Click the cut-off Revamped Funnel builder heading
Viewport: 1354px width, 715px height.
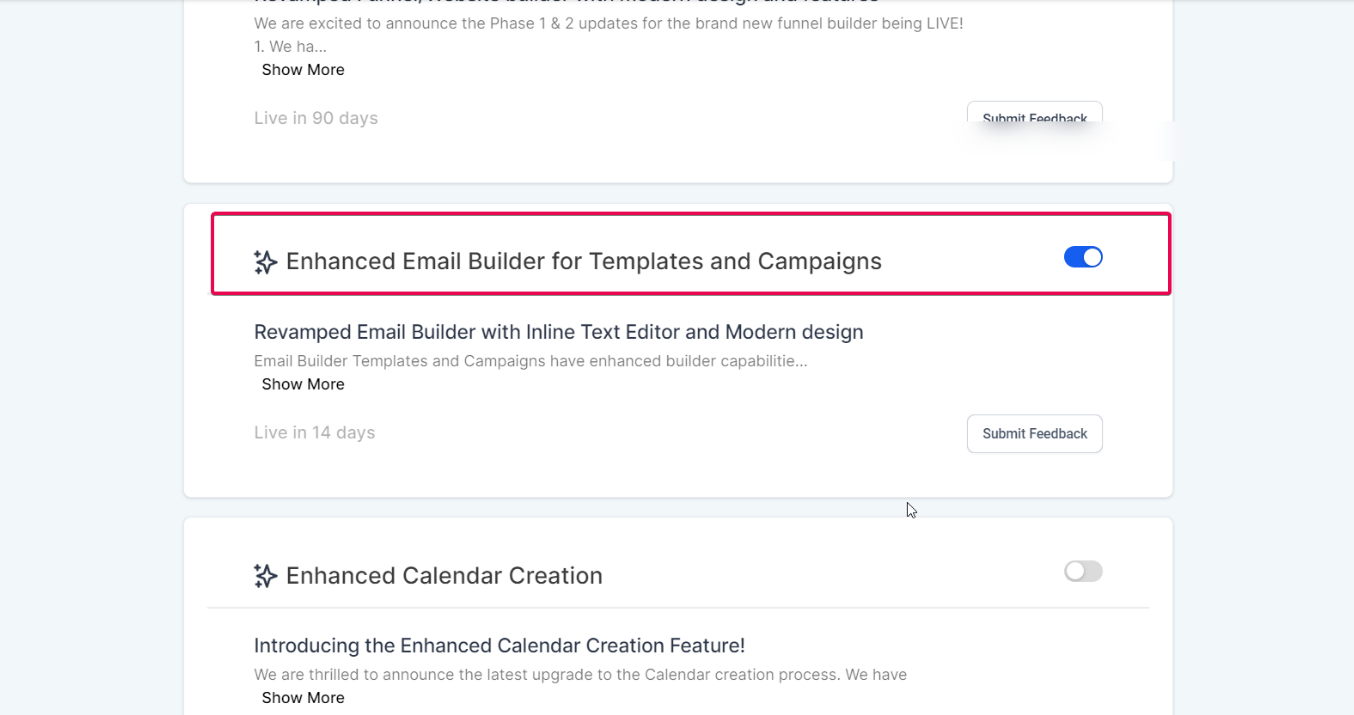tap(566, 3)
